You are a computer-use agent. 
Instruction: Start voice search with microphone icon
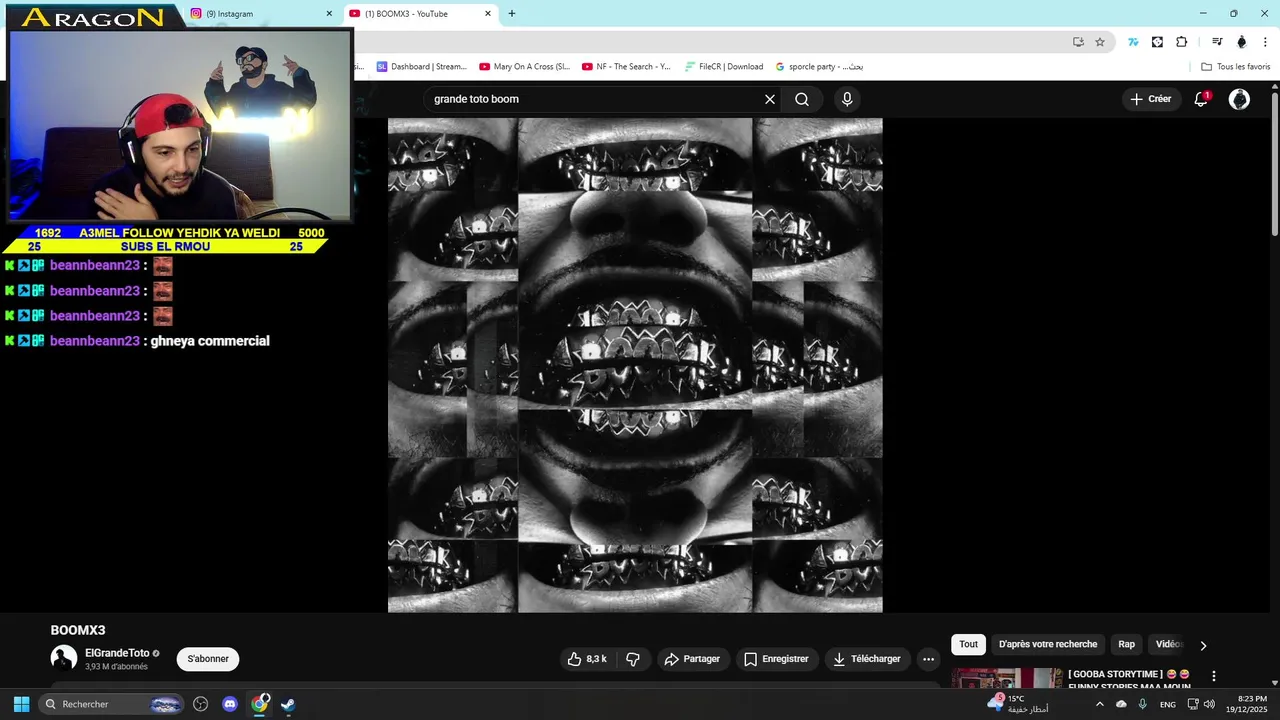(847, 99)
